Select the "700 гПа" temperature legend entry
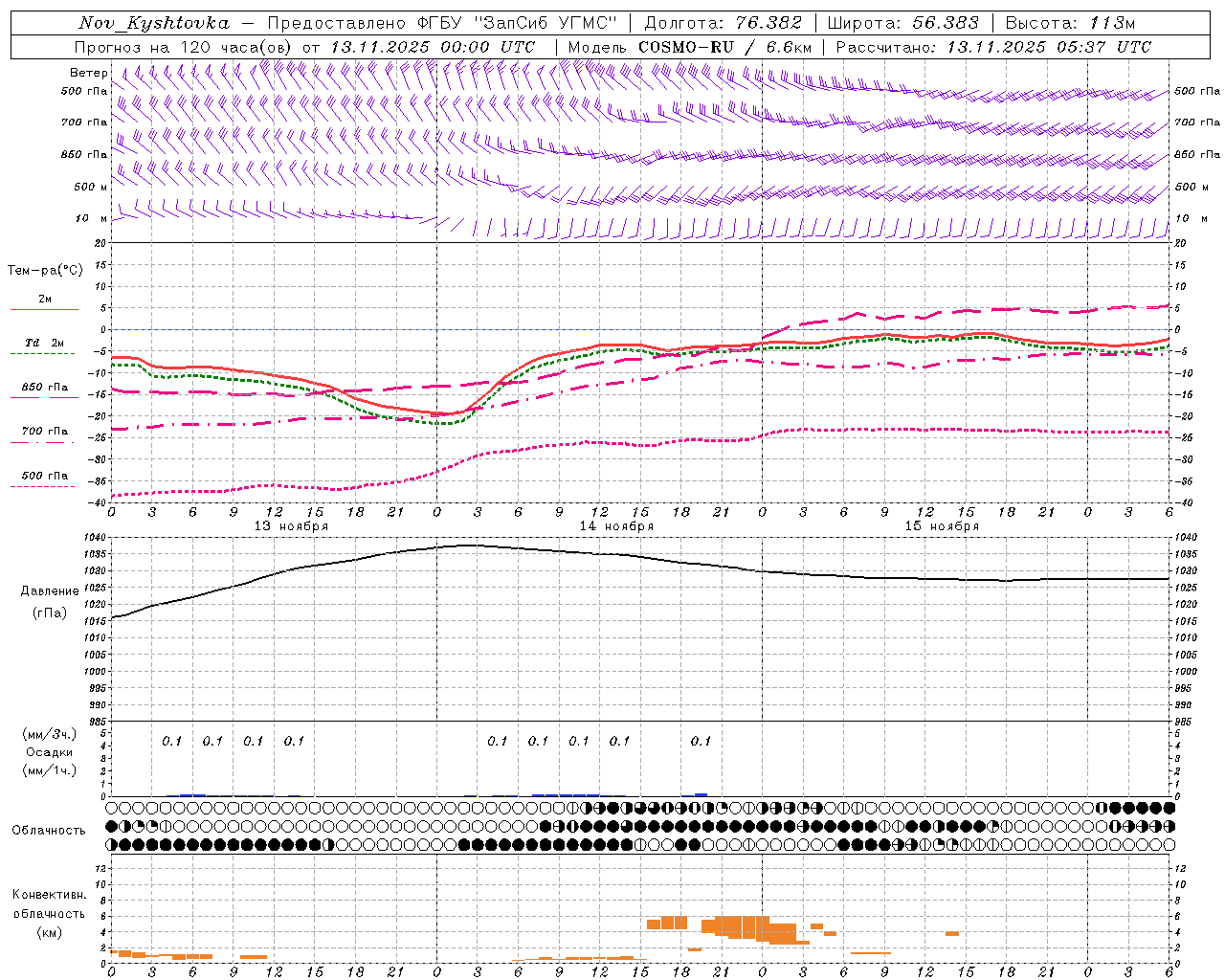1225x980 pixels. pos(45,432)
